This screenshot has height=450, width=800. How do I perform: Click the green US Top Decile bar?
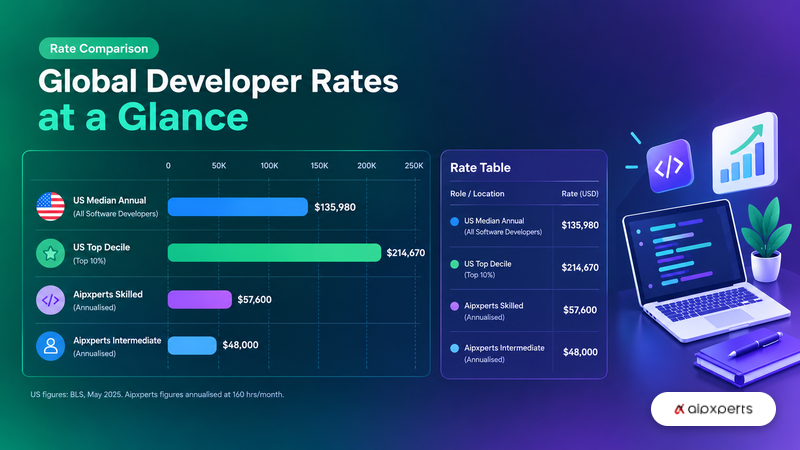(274, 253)
